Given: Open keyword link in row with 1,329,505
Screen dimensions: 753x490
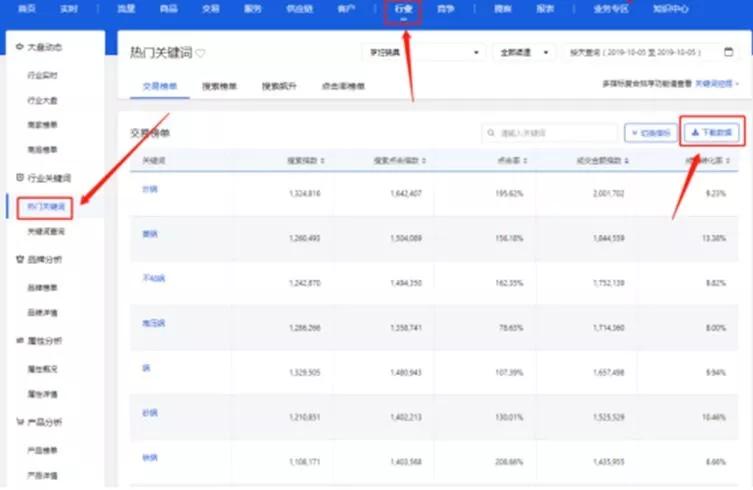Looking at the screenshot, I should 146,368.
